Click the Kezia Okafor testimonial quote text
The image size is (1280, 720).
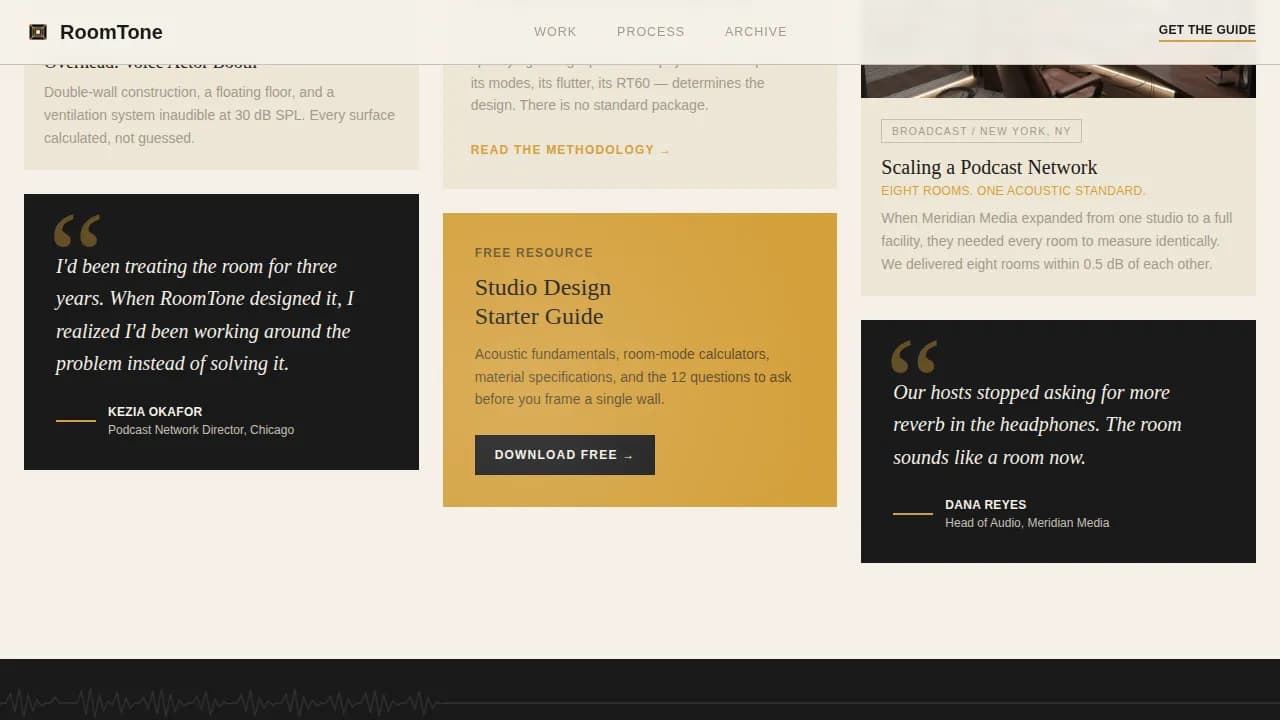pyautogui.click(x=204, y=315)
